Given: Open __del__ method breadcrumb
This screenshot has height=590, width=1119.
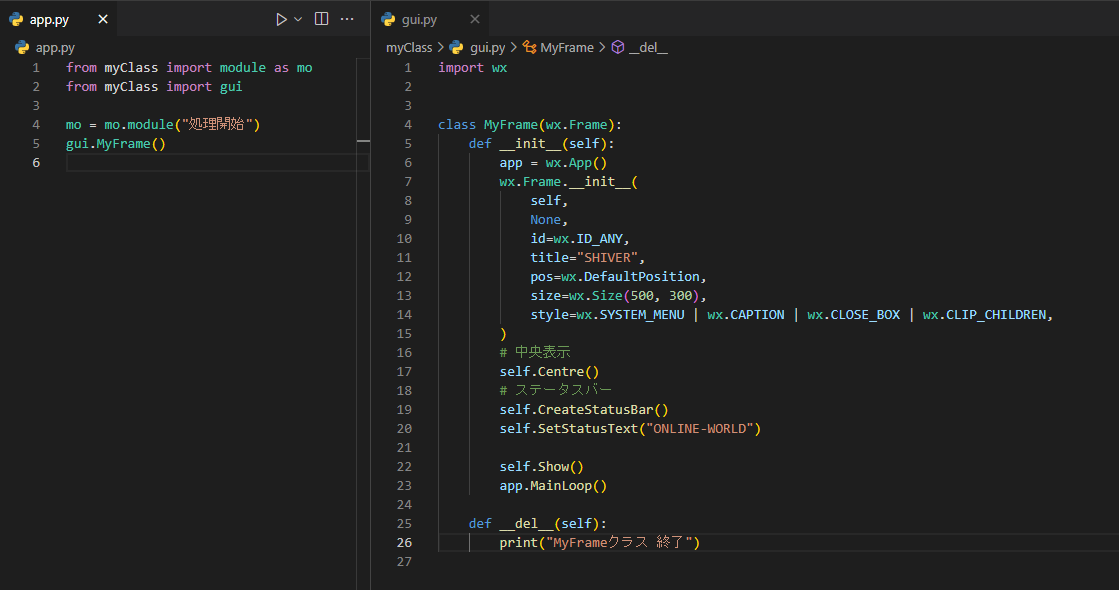Looking at the screenshot, I should pos(648,48).
